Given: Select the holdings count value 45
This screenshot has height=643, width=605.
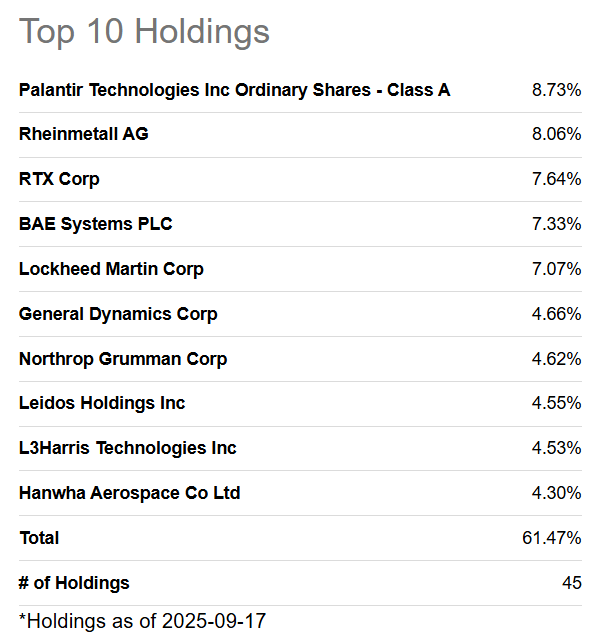Looking at the screenshot, I should (x=571, y=583).
